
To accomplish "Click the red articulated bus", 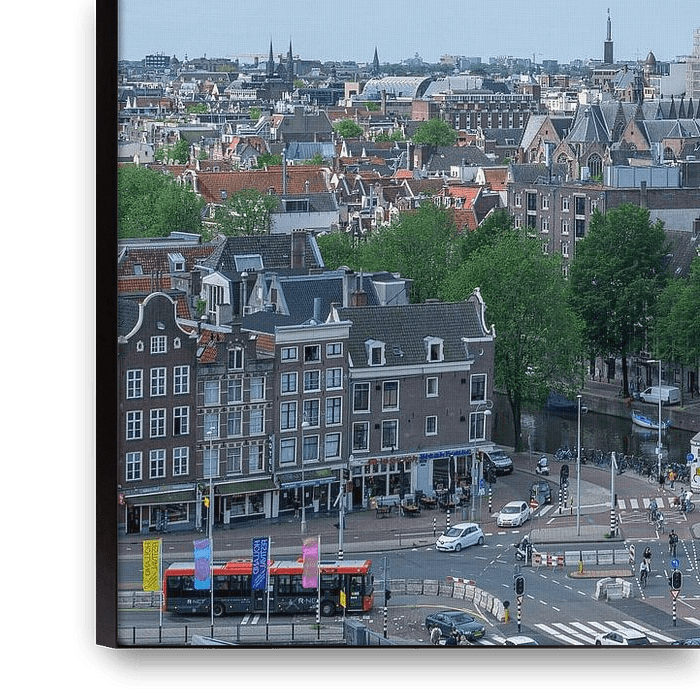I will coord(268,588).
